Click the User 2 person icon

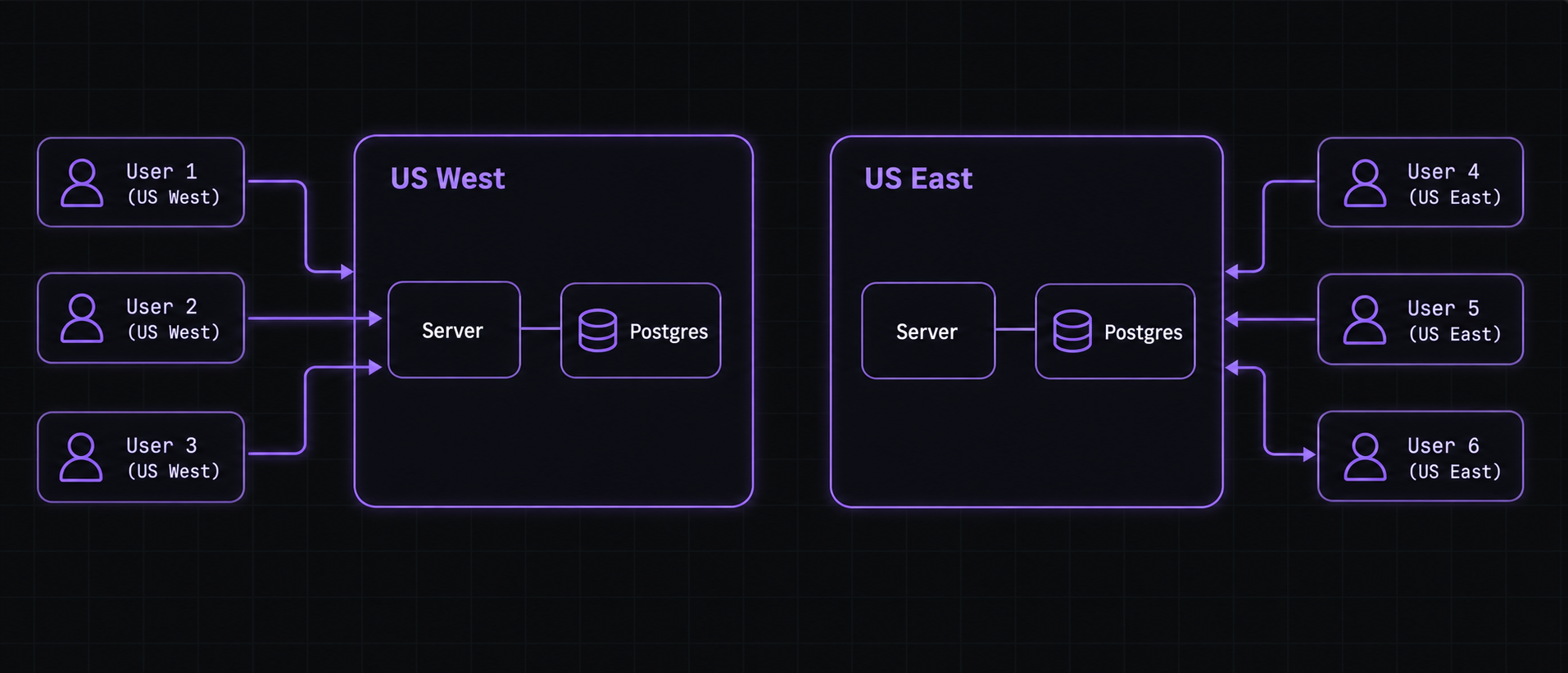coord(82,318)
